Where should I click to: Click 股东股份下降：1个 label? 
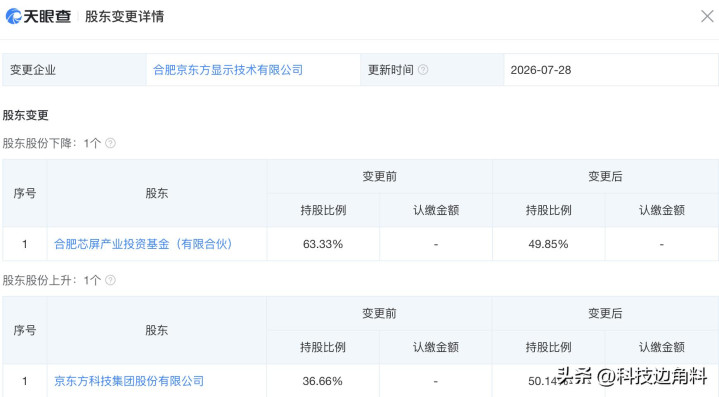52,143
